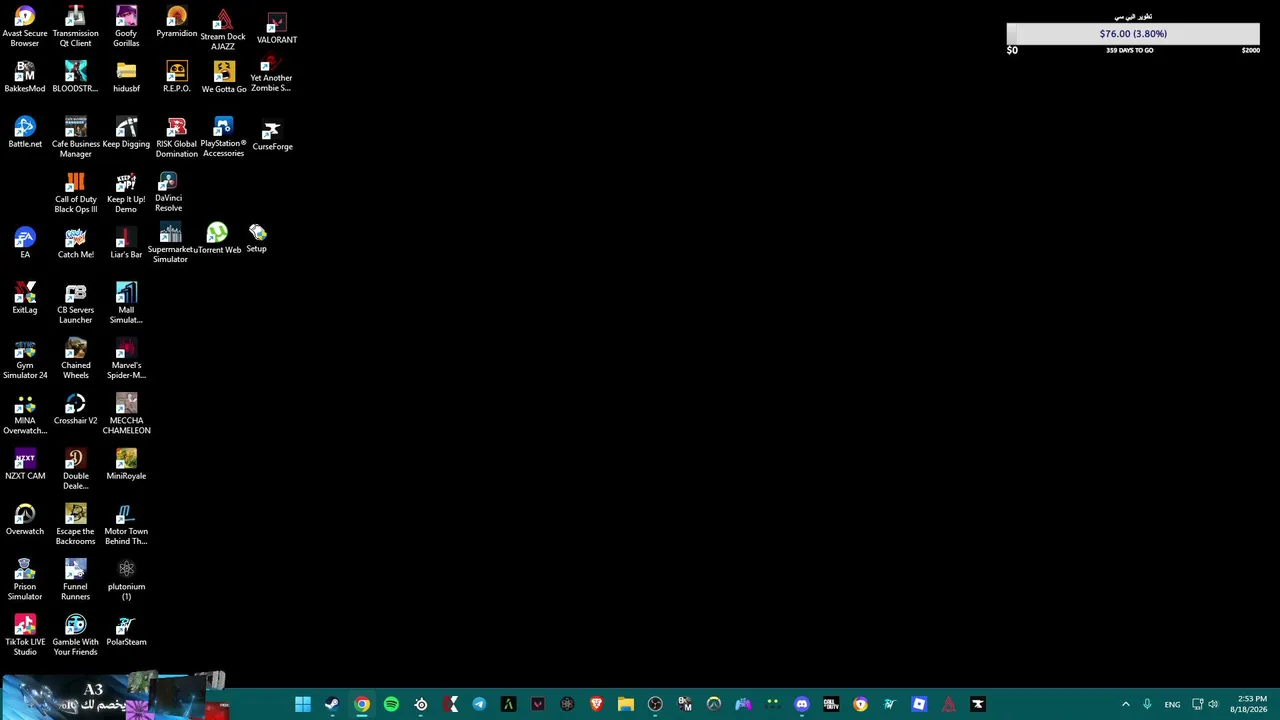Image resolution: width=1280 pixels, height=720 pixels.
Task: Open the Windows Start menu
Action: pos(303,704)
